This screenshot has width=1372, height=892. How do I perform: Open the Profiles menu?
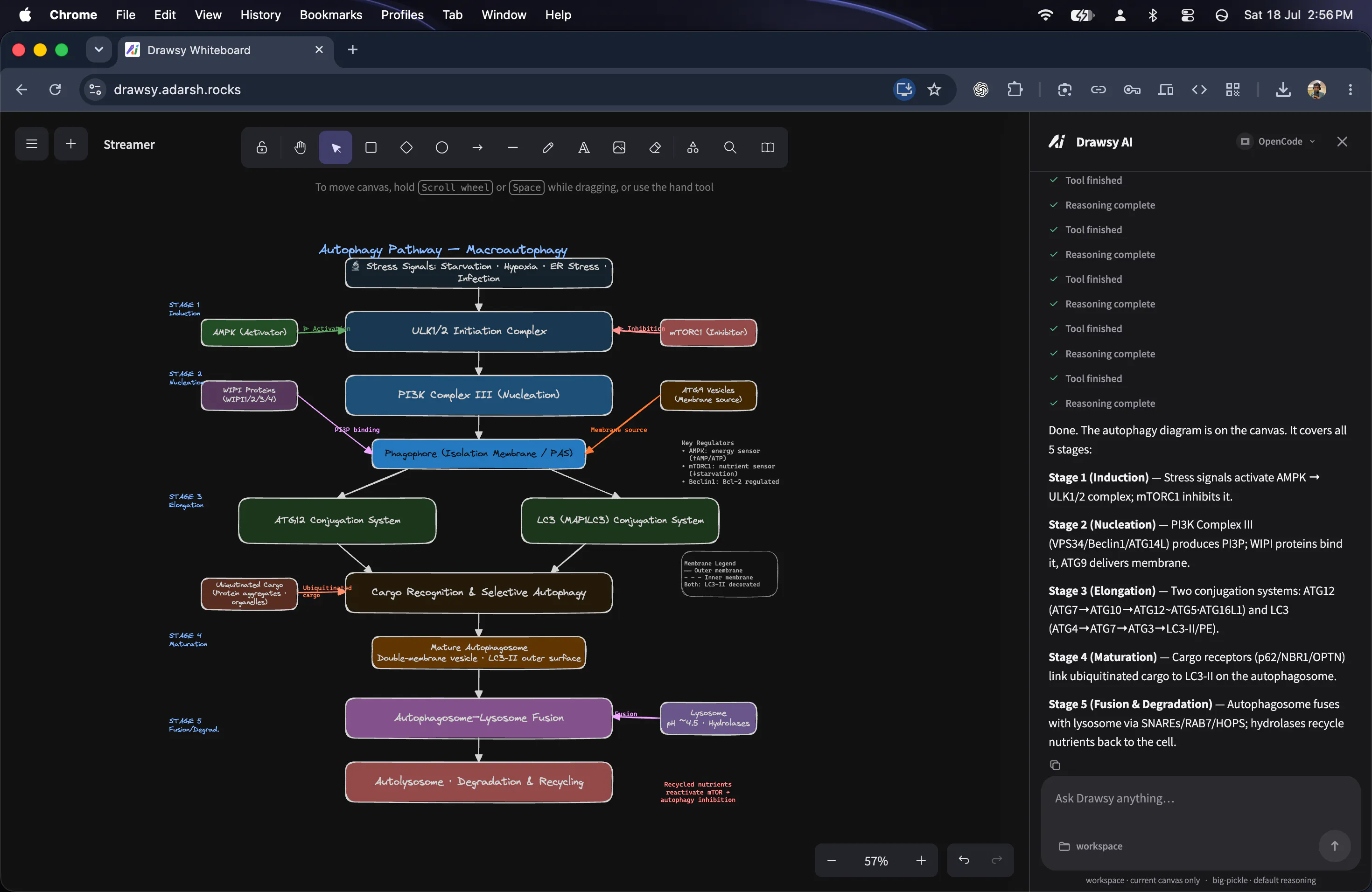point(402,15)
